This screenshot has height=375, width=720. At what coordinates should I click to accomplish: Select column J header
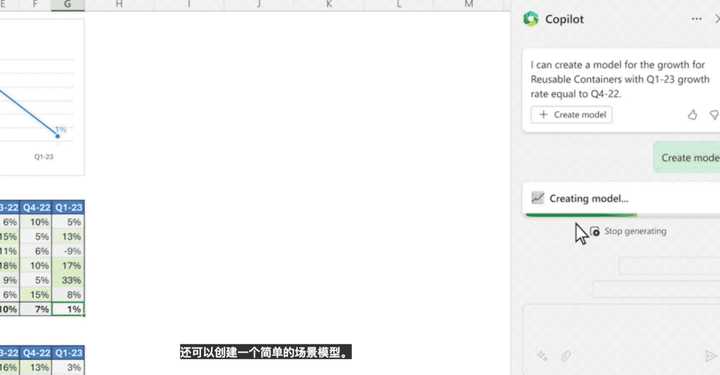pos(259,5)
